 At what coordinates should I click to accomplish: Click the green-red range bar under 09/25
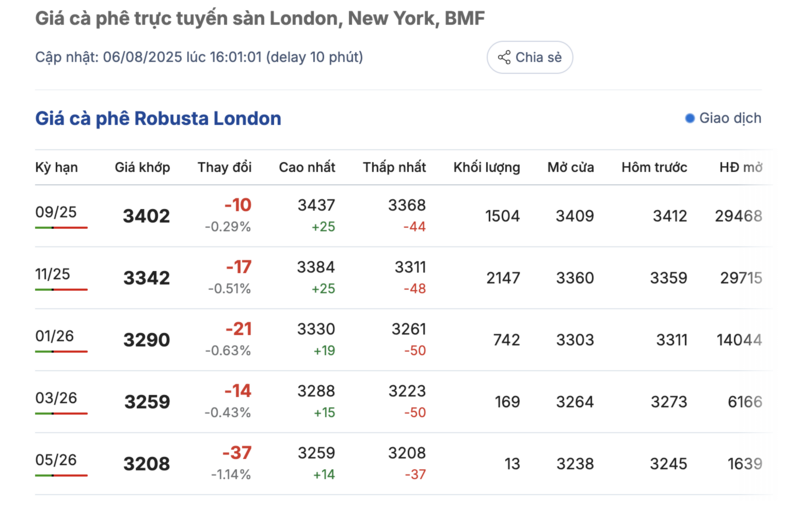point(61,227)
